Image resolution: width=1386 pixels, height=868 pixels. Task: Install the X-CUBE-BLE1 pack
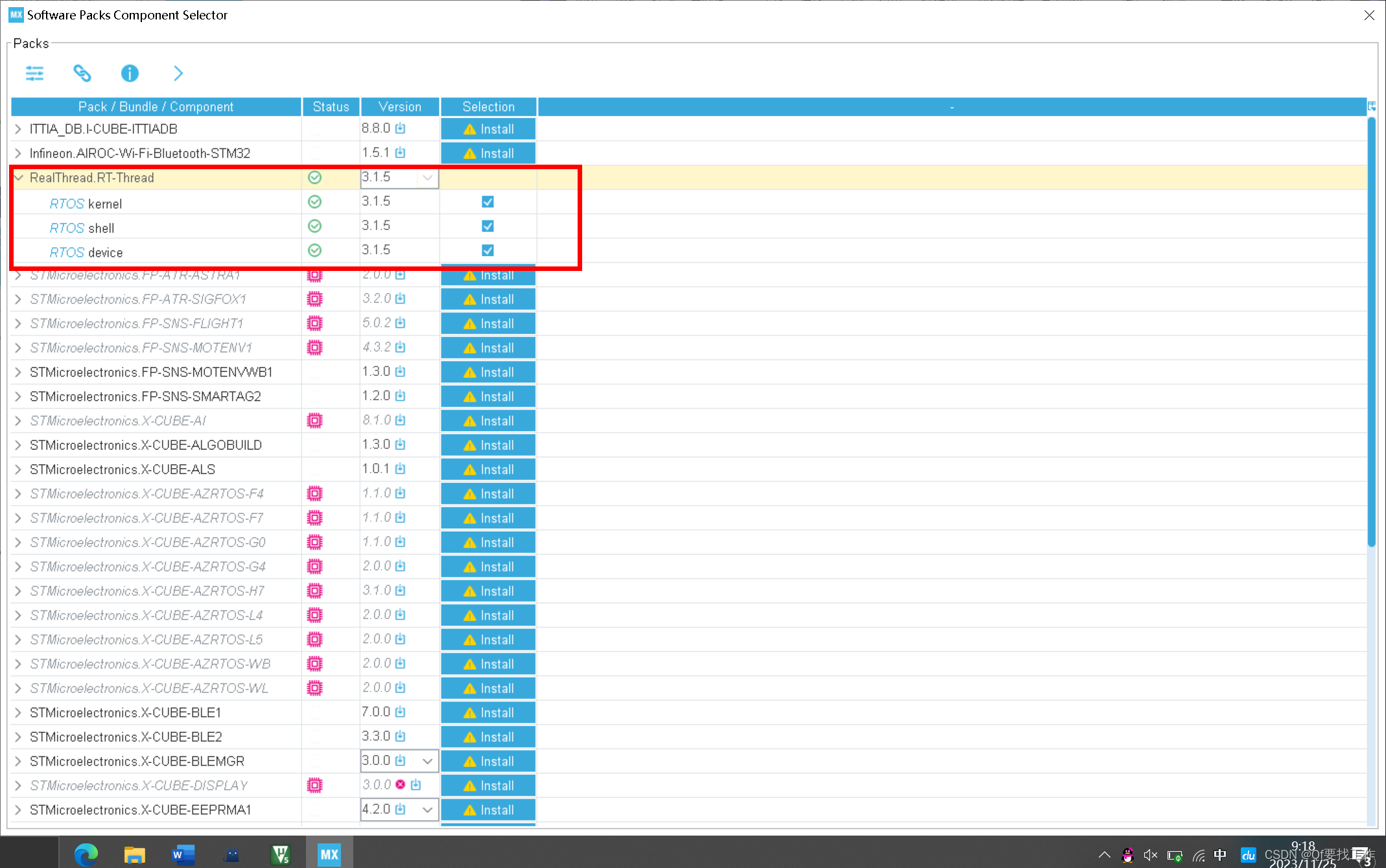pyautogui.click(x=488, y=712)
